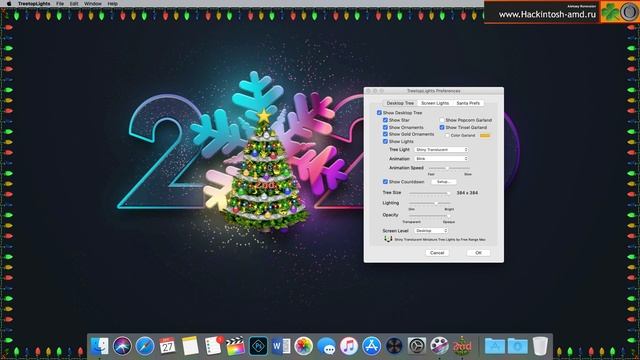Image resolution: width=640 pixels, height=360 pixels.
Task: Launch iTunes from the Dock
Action: [349, 346]
